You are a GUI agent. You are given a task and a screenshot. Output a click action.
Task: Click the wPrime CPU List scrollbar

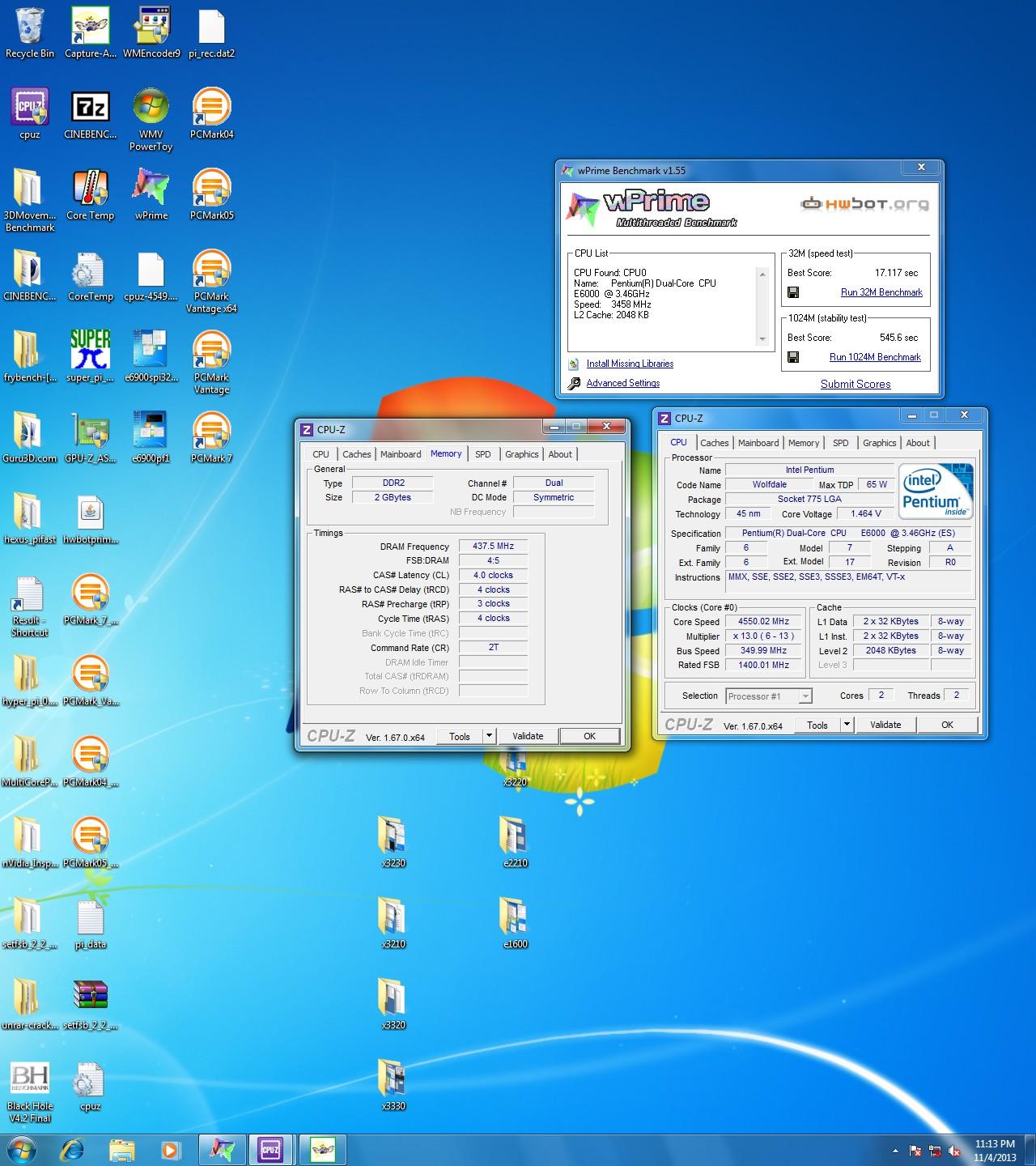point(762,307)
